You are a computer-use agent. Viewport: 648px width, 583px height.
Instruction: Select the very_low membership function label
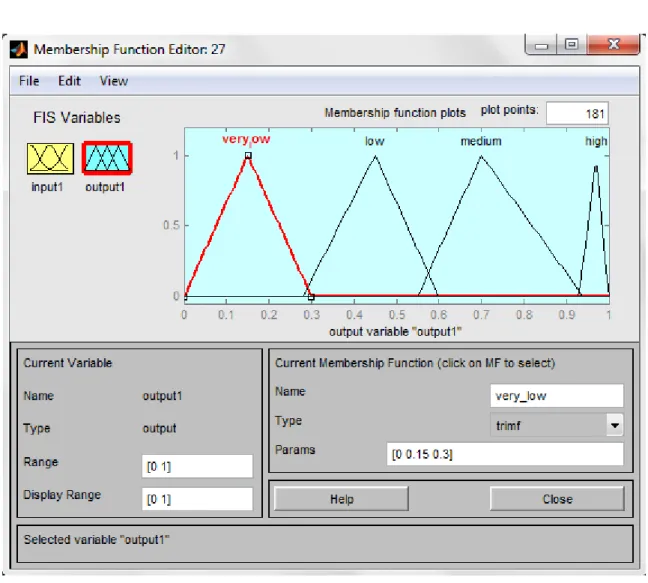246,139
